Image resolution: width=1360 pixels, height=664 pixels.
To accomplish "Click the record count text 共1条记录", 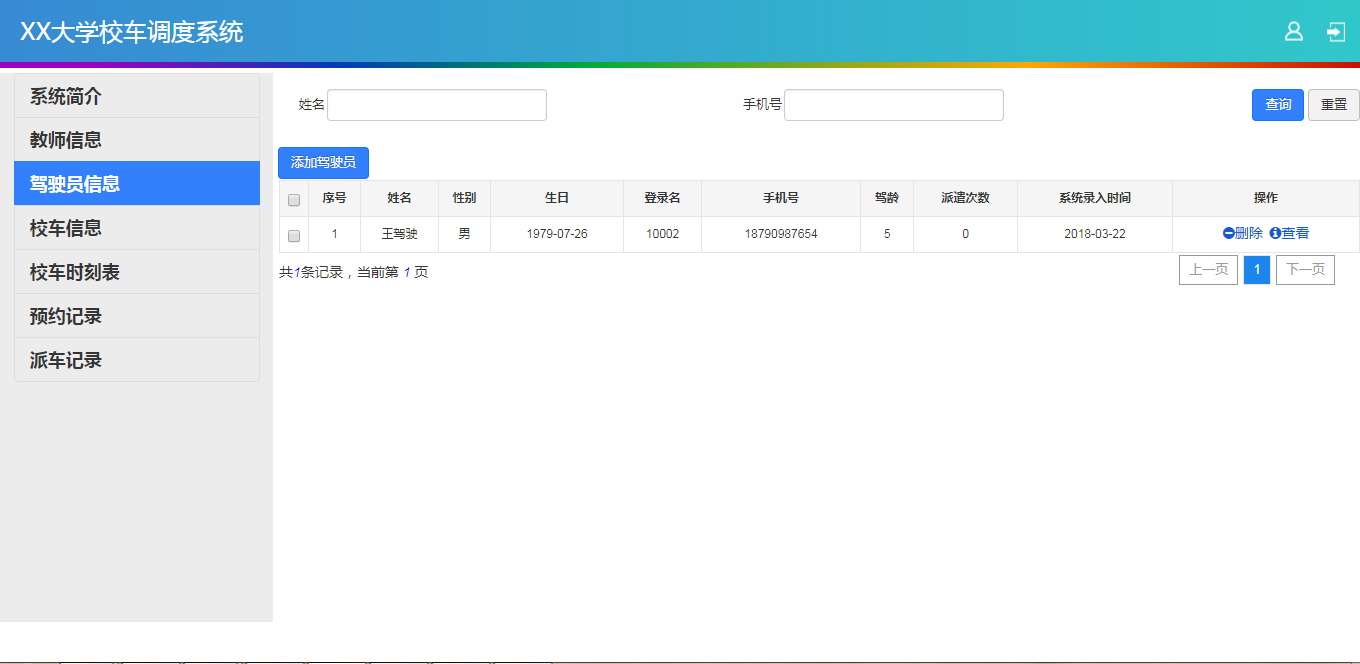I will pos(311,272).
